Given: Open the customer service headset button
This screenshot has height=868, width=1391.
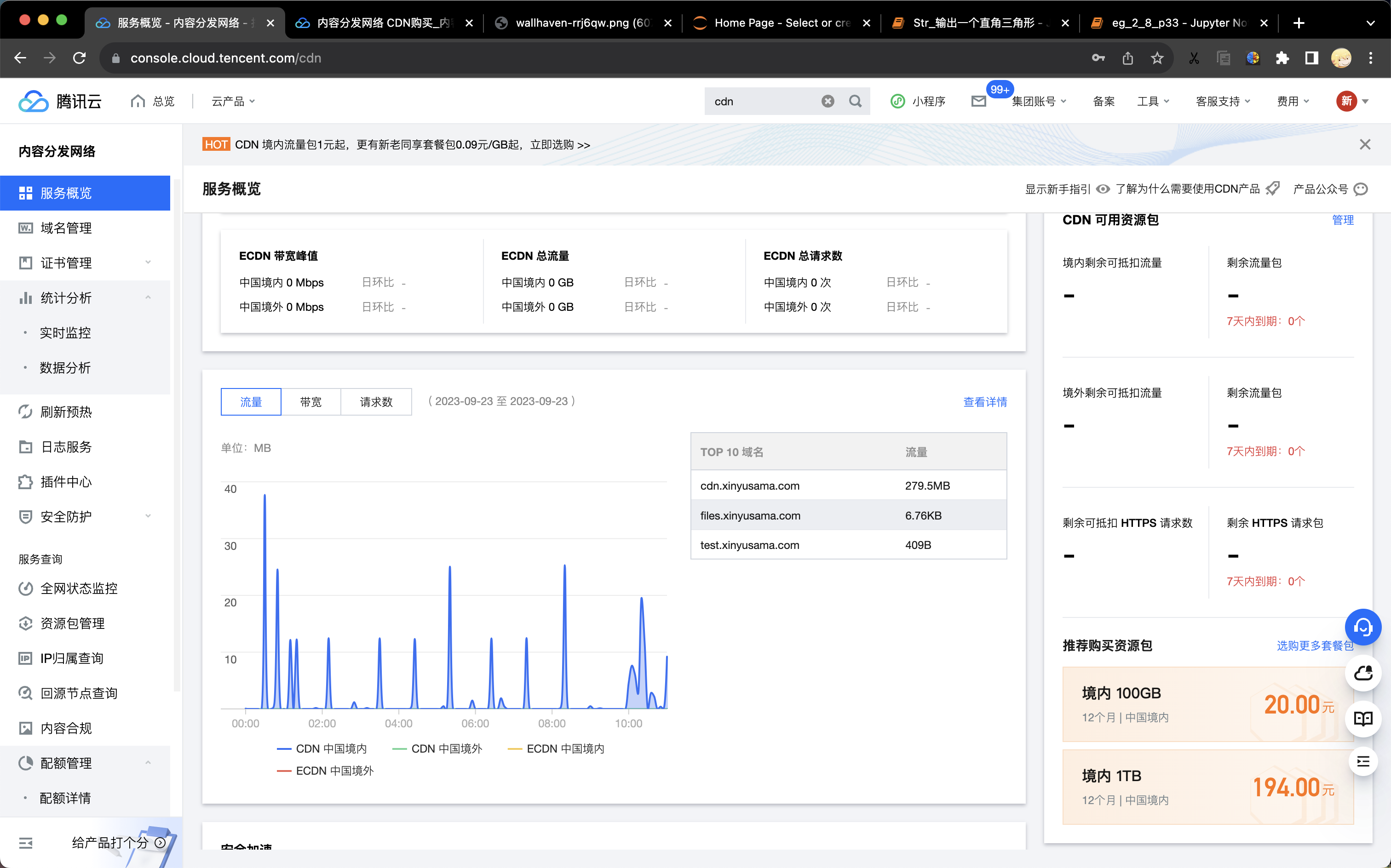Looking at the screenshot, I should (1363, 627).
